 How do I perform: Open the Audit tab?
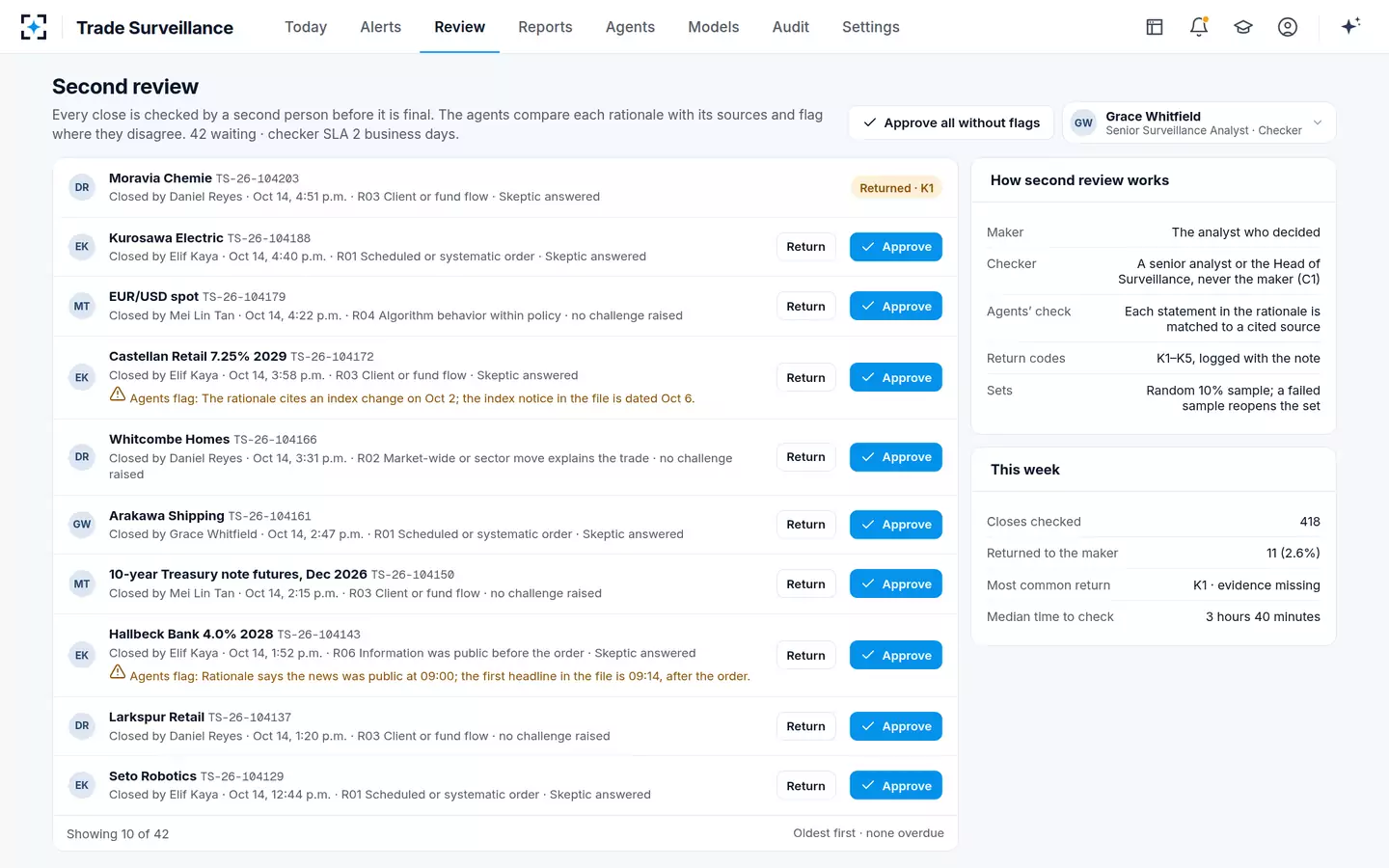[x=791, y=27]
